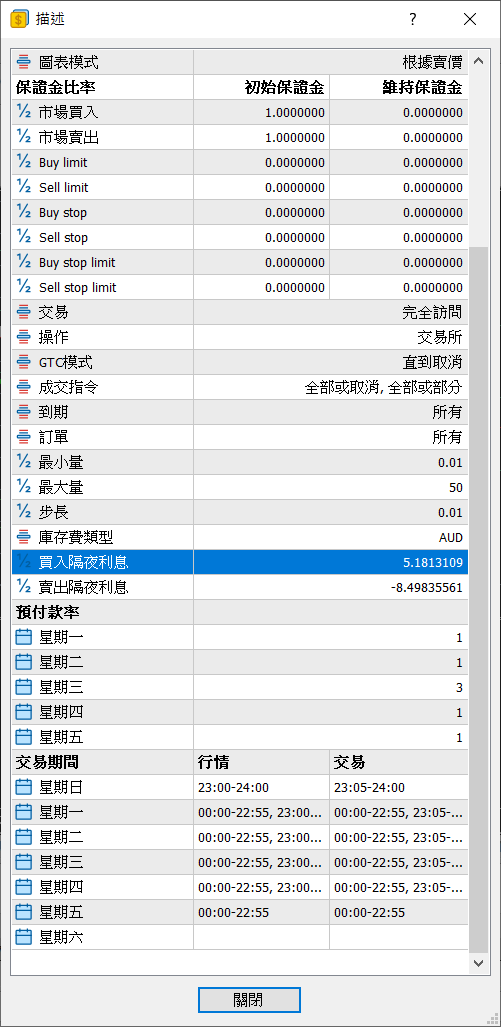Click the 星期一 trading session times cell

coord(398,812)
